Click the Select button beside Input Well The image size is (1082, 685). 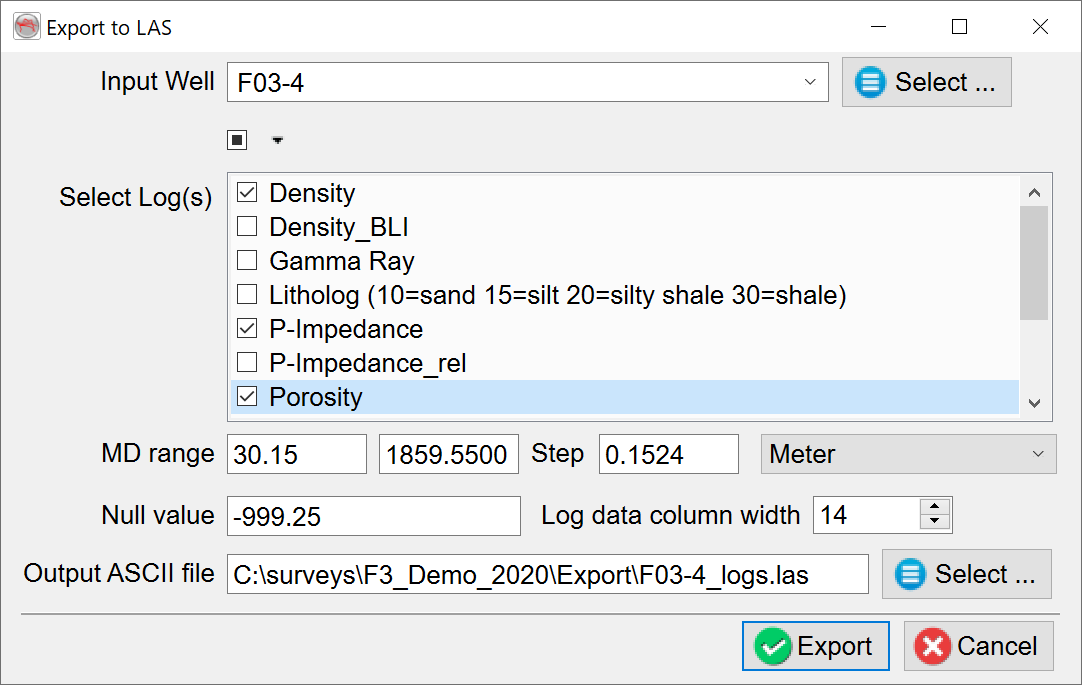click(x=926, y=82)
